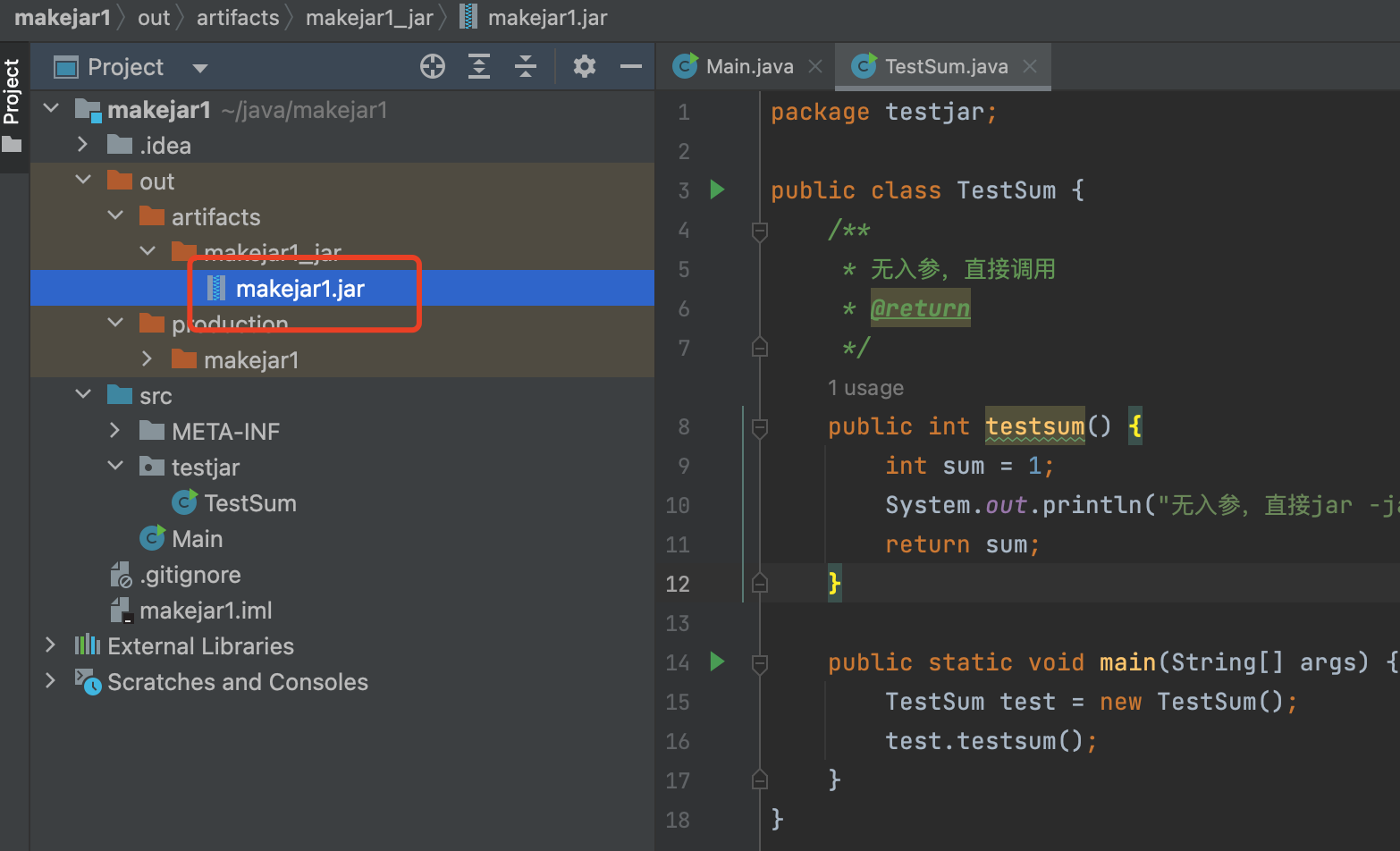Click line number 12 in gutter
The image size is (1400, 851).
tap(678, 584)
